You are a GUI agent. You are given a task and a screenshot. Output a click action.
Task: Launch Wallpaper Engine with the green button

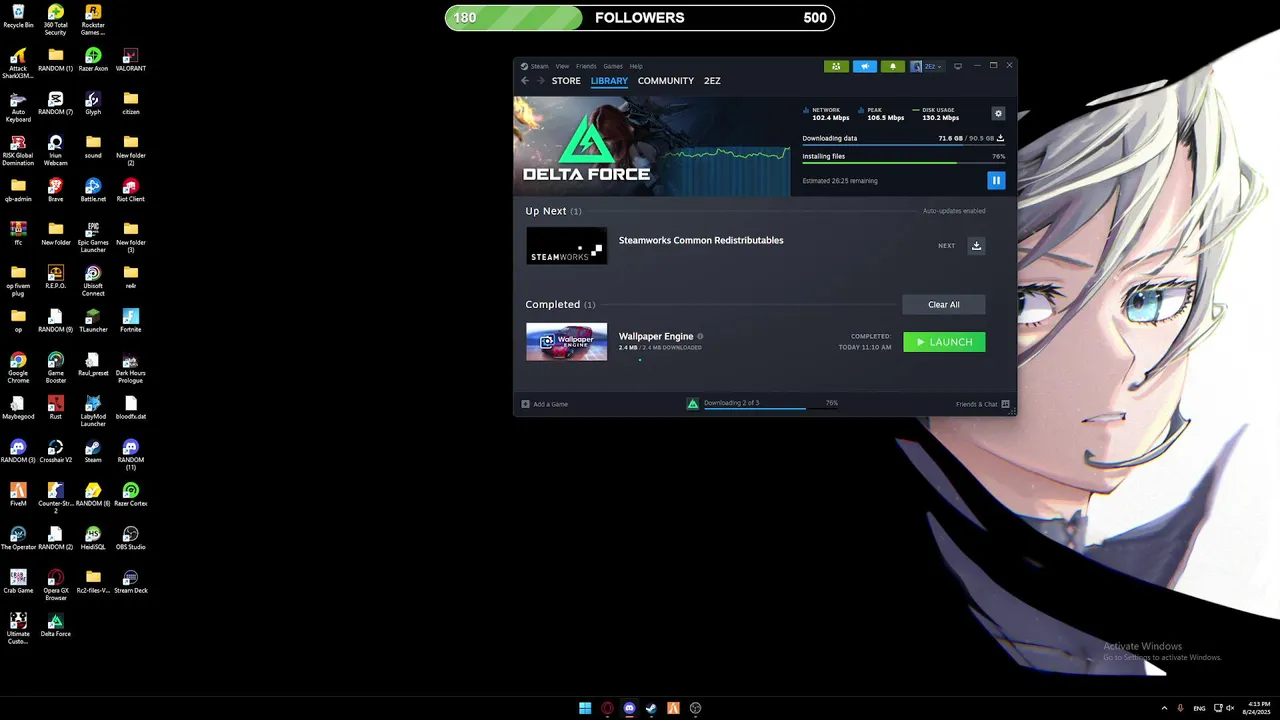point(944,342)
